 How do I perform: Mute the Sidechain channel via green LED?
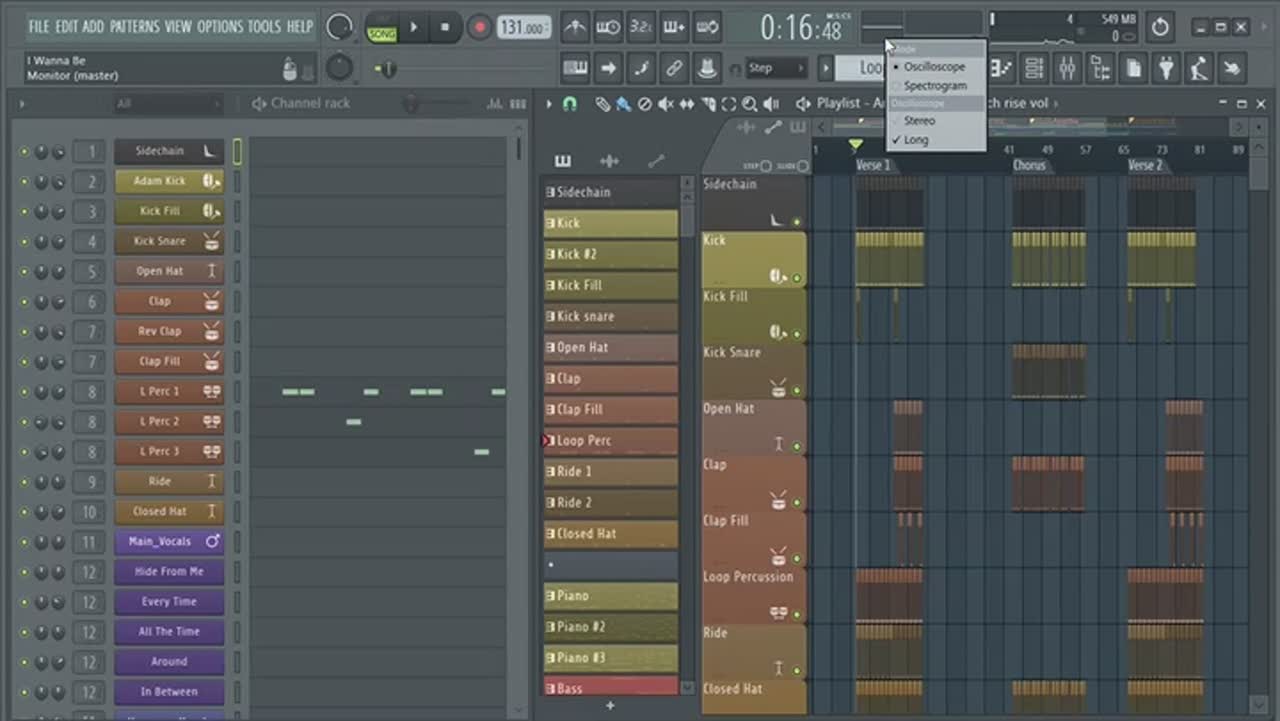(24, 152)
